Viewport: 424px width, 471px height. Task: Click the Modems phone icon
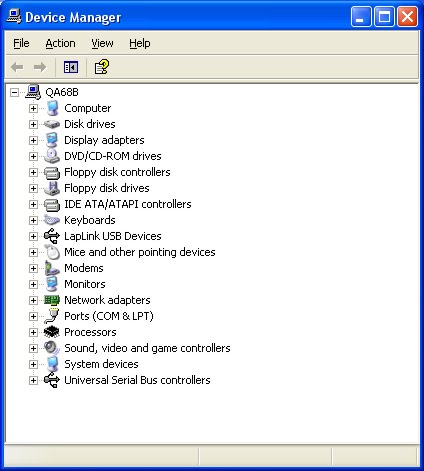(x=52, y=268)
